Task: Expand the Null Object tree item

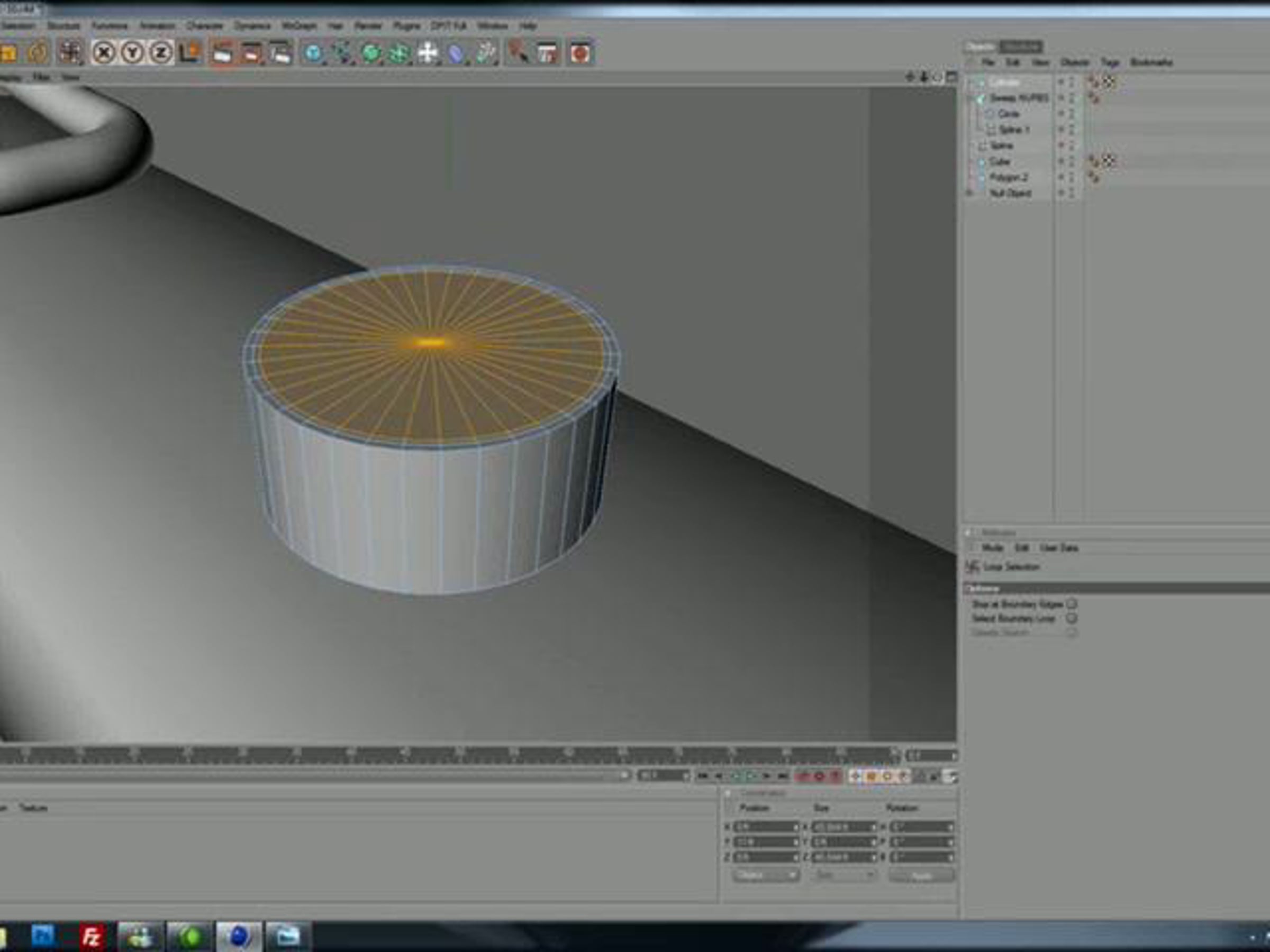Action: (970, 194)
